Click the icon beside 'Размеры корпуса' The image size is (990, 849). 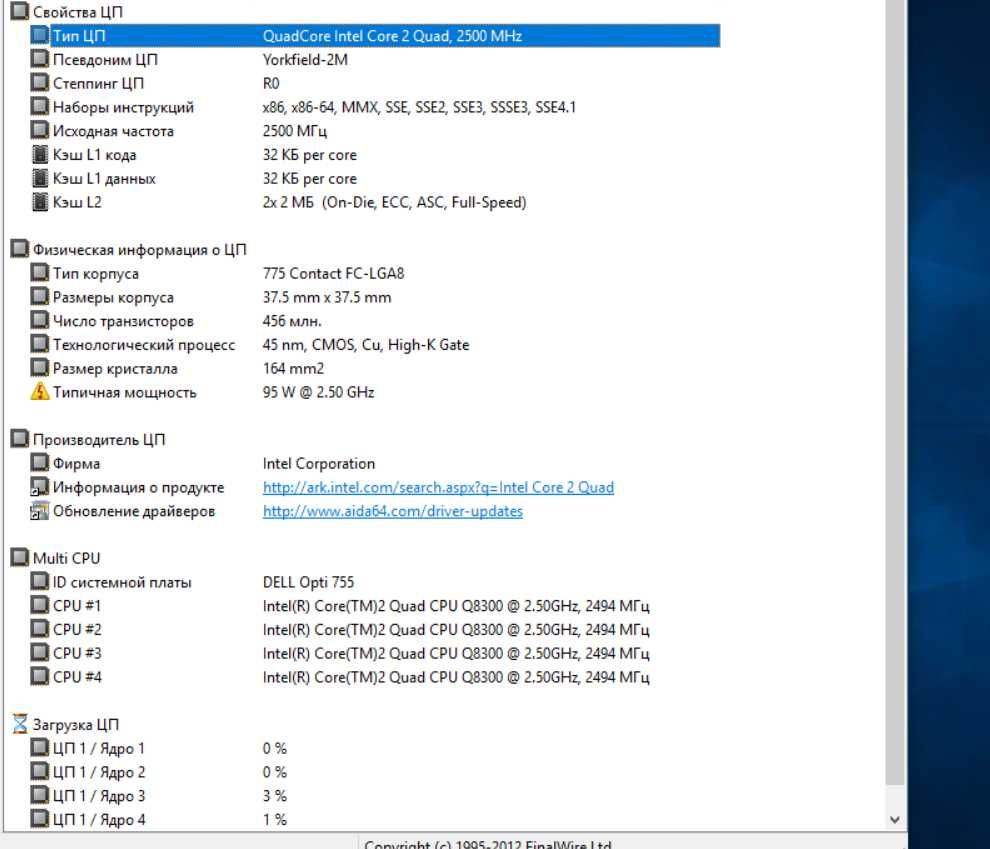click(x=40, y=296)
